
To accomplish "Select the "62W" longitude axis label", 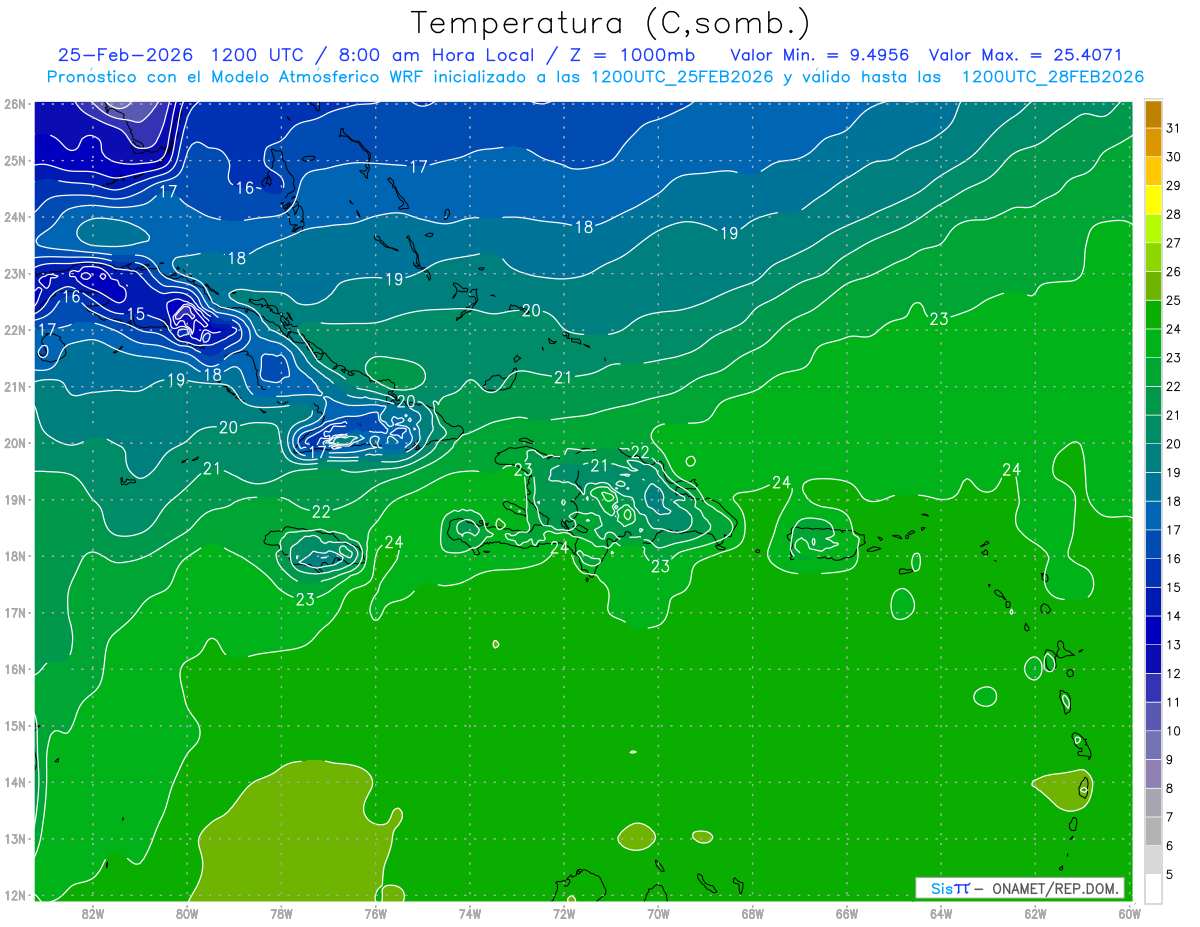I will click(1034, 912).
